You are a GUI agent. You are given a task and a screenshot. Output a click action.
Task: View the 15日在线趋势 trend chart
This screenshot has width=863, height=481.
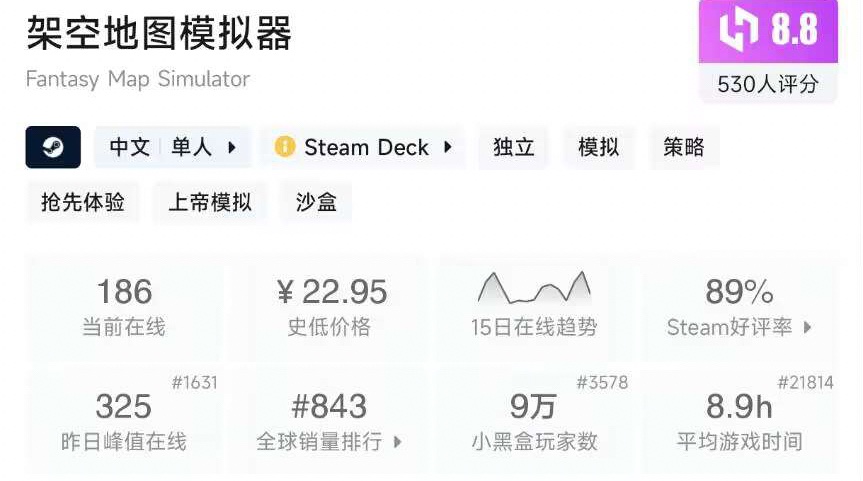pos(534,289)
